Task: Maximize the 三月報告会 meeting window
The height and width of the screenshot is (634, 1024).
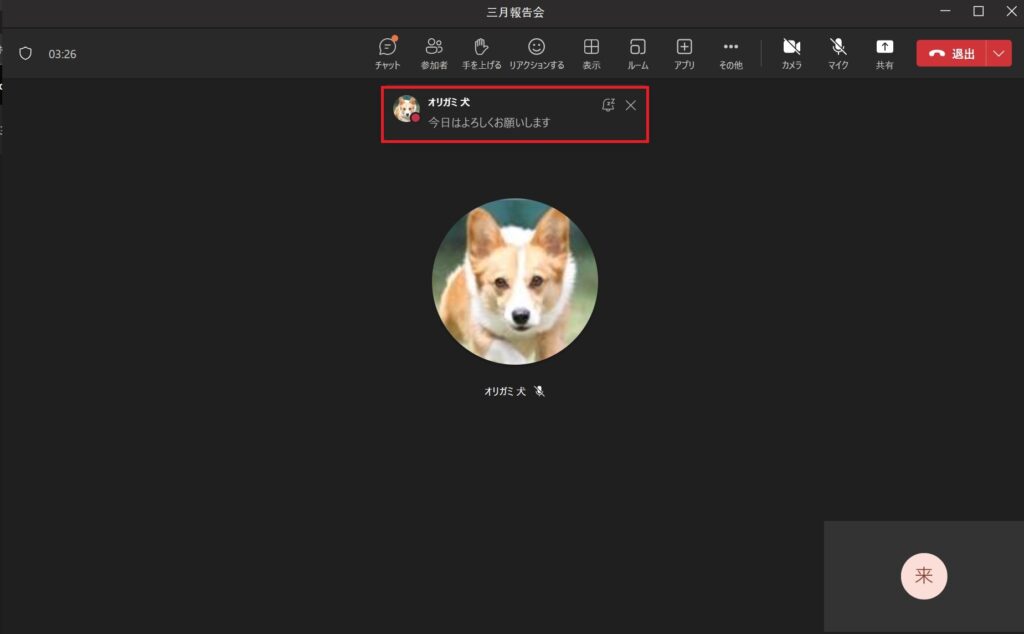Action: pos(978,11)
